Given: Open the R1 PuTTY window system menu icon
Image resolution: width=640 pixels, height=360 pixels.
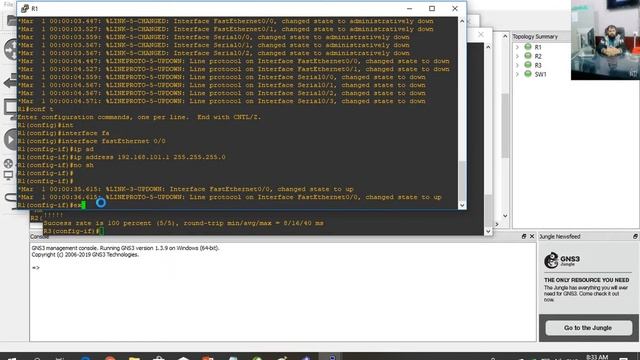Looking at the screenshot, I should coord(24,9).
